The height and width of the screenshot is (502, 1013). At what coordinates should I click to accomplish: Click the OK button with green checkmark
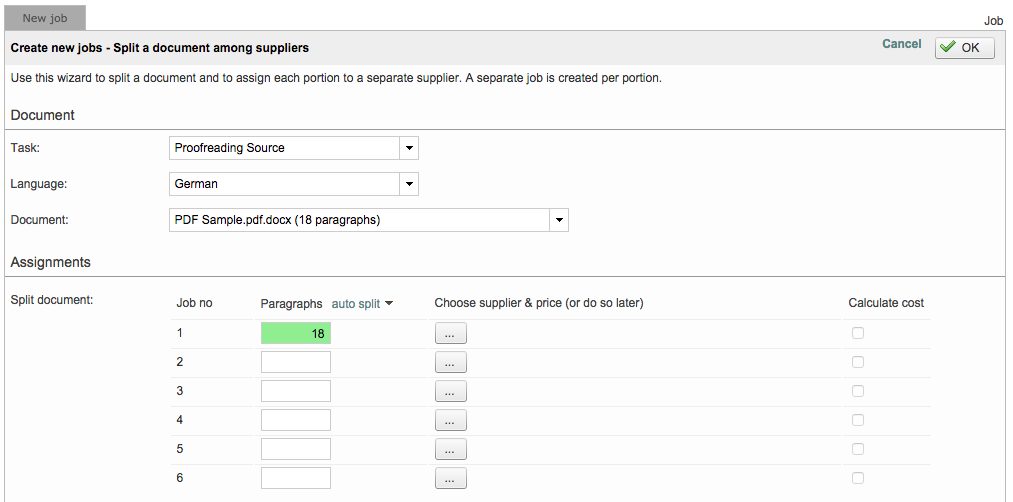click(x=964, y=48)
